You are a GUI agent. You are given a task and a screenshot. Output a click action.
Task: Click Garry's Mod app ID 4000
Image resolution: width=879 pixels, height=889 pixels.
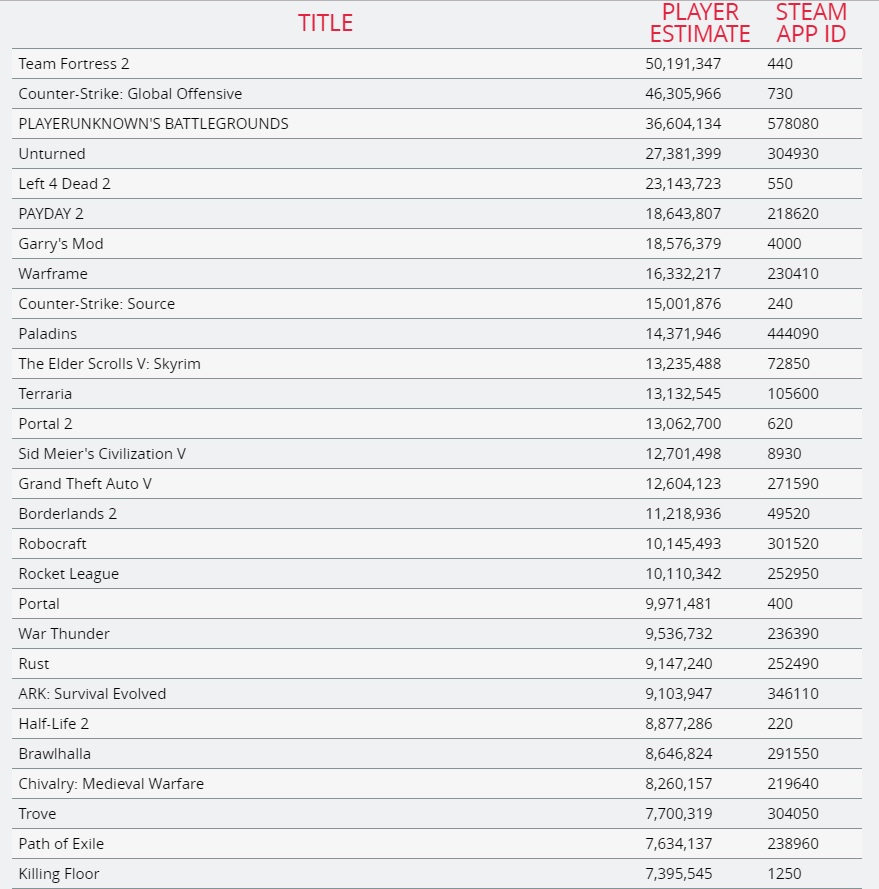(x=784, y=244)
